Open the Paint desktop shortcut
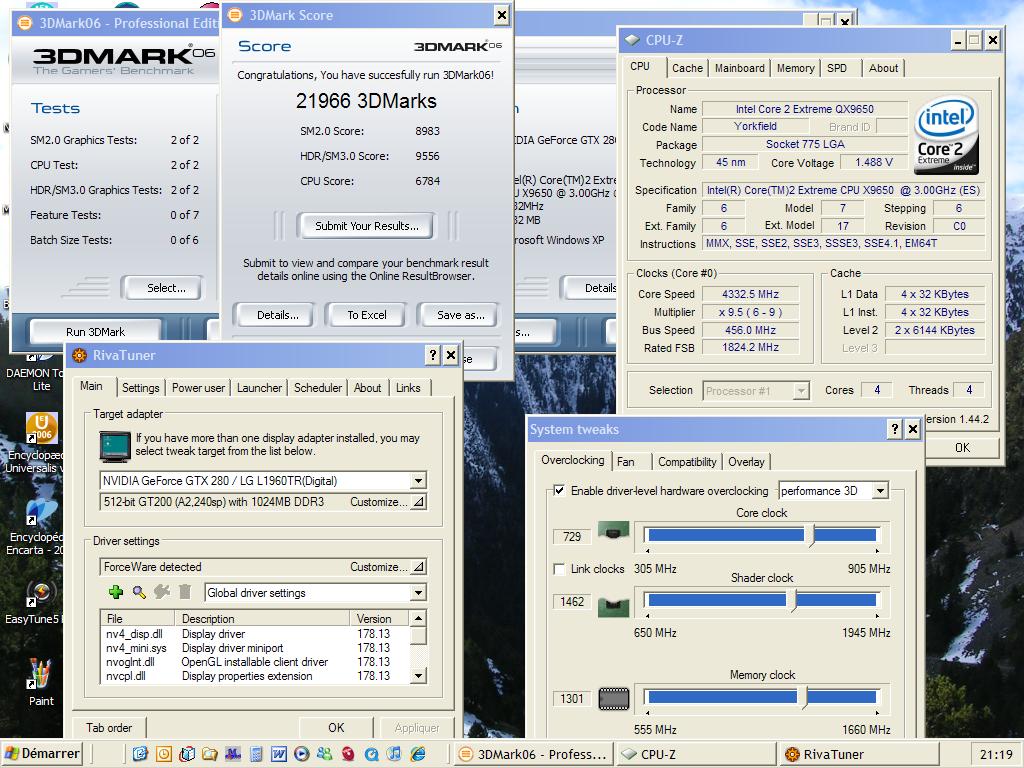 pos(41,682)
